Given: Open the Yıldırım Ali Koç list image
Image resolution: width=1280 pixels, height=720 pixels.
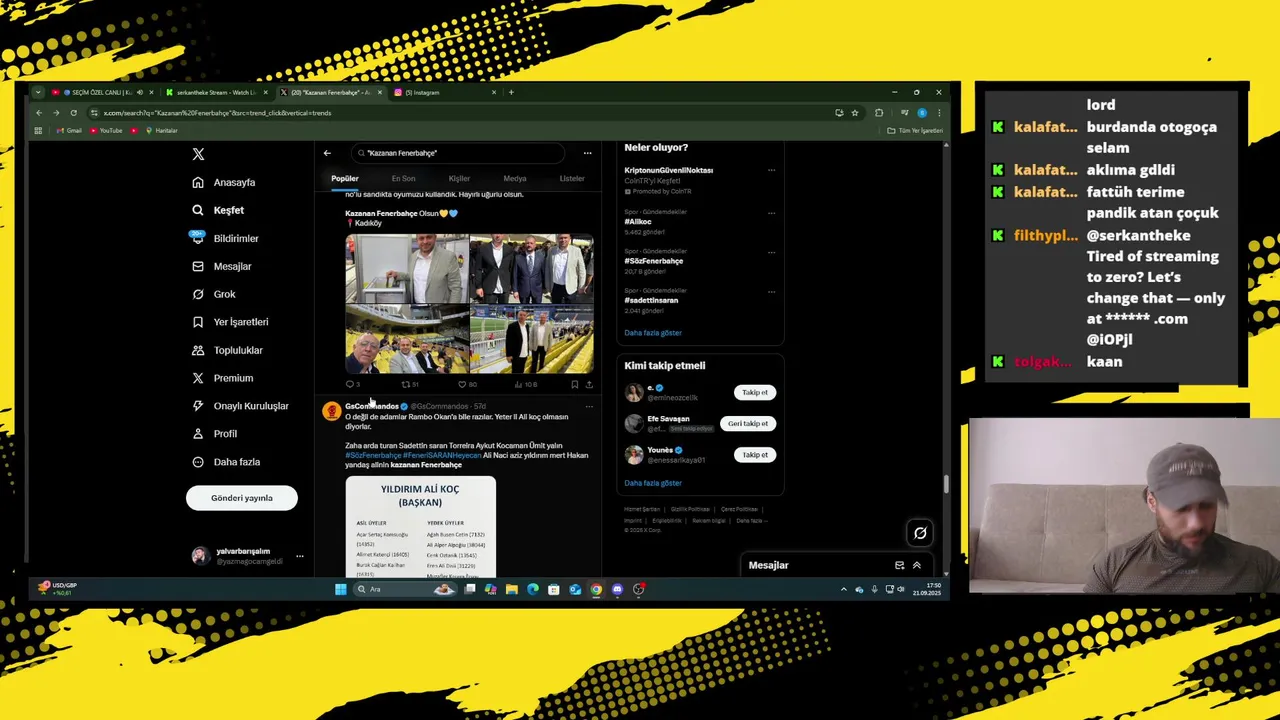Looking at the screenshot, I should pos(420,527).
